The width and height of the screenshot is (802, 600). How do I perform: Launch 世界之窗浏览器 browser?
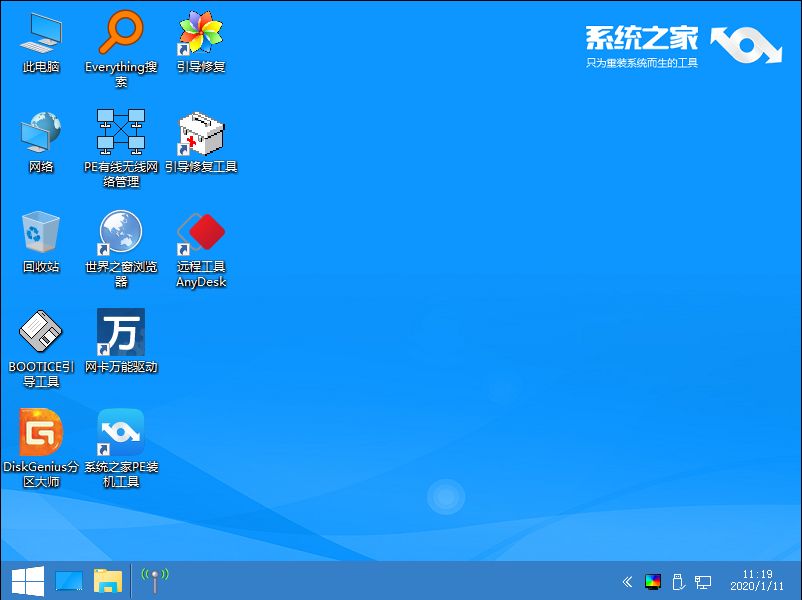click(121, 233)
